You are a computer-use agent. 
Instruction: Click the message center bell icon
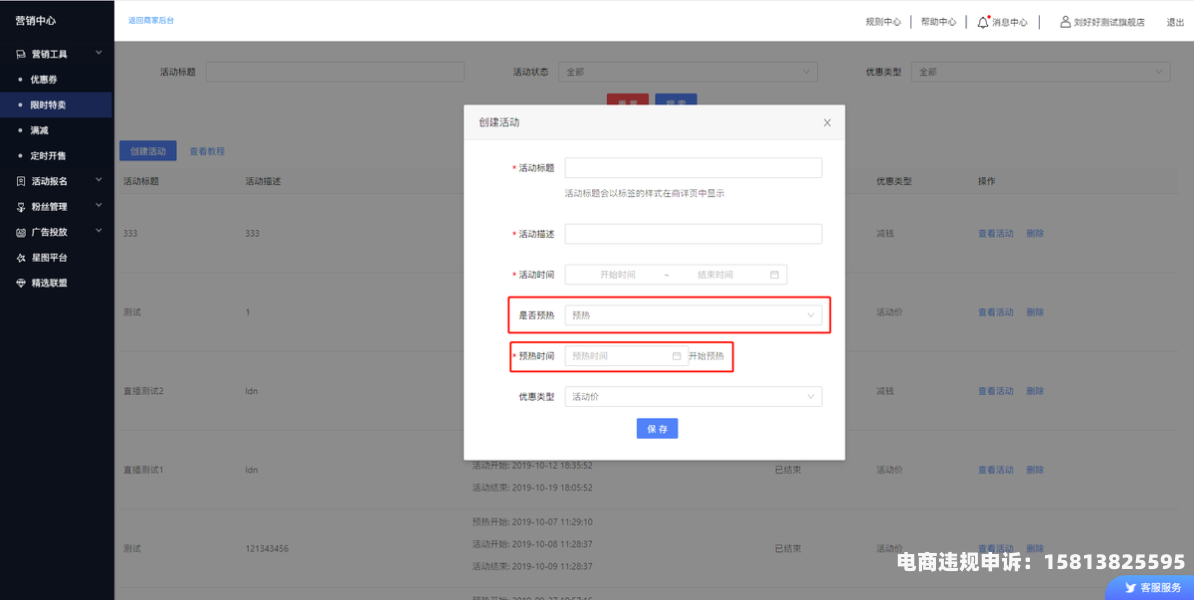coord(983,21)
